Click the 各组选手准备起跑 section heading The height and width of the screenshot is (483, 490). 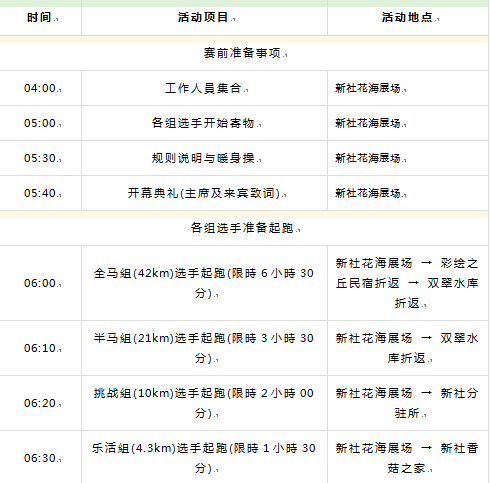pyautogui.click(x=244, y=228)
